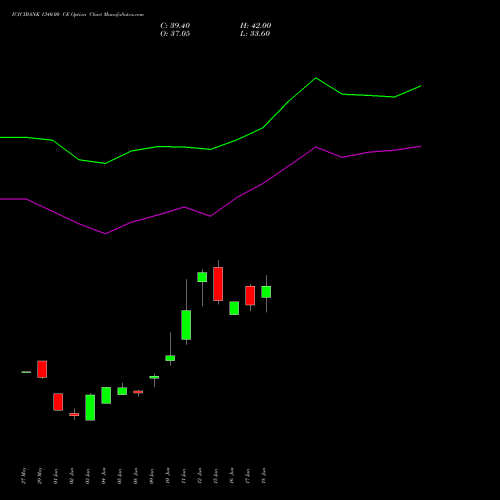The height and width of the screenshot is (500, 500).
Task: Click the red candle above 17 Jun
Action: 250,295
